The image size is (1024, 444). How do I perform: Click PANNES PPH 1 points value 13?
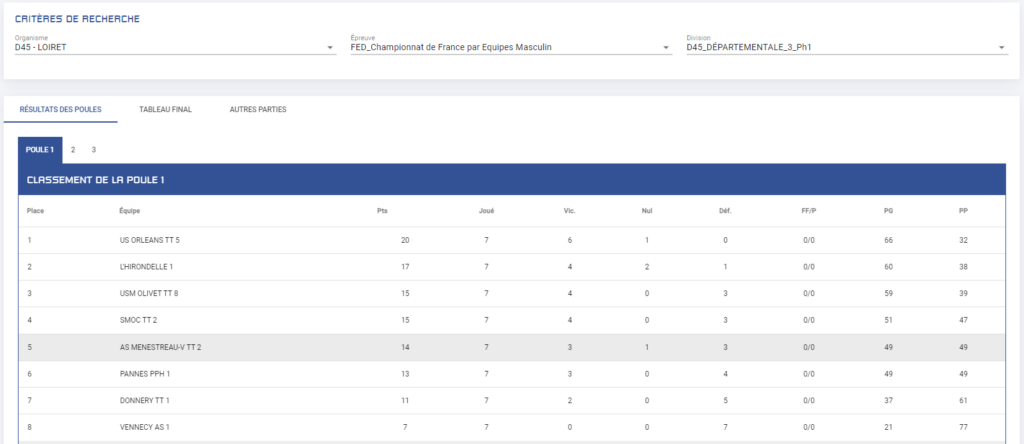[405, 373]
